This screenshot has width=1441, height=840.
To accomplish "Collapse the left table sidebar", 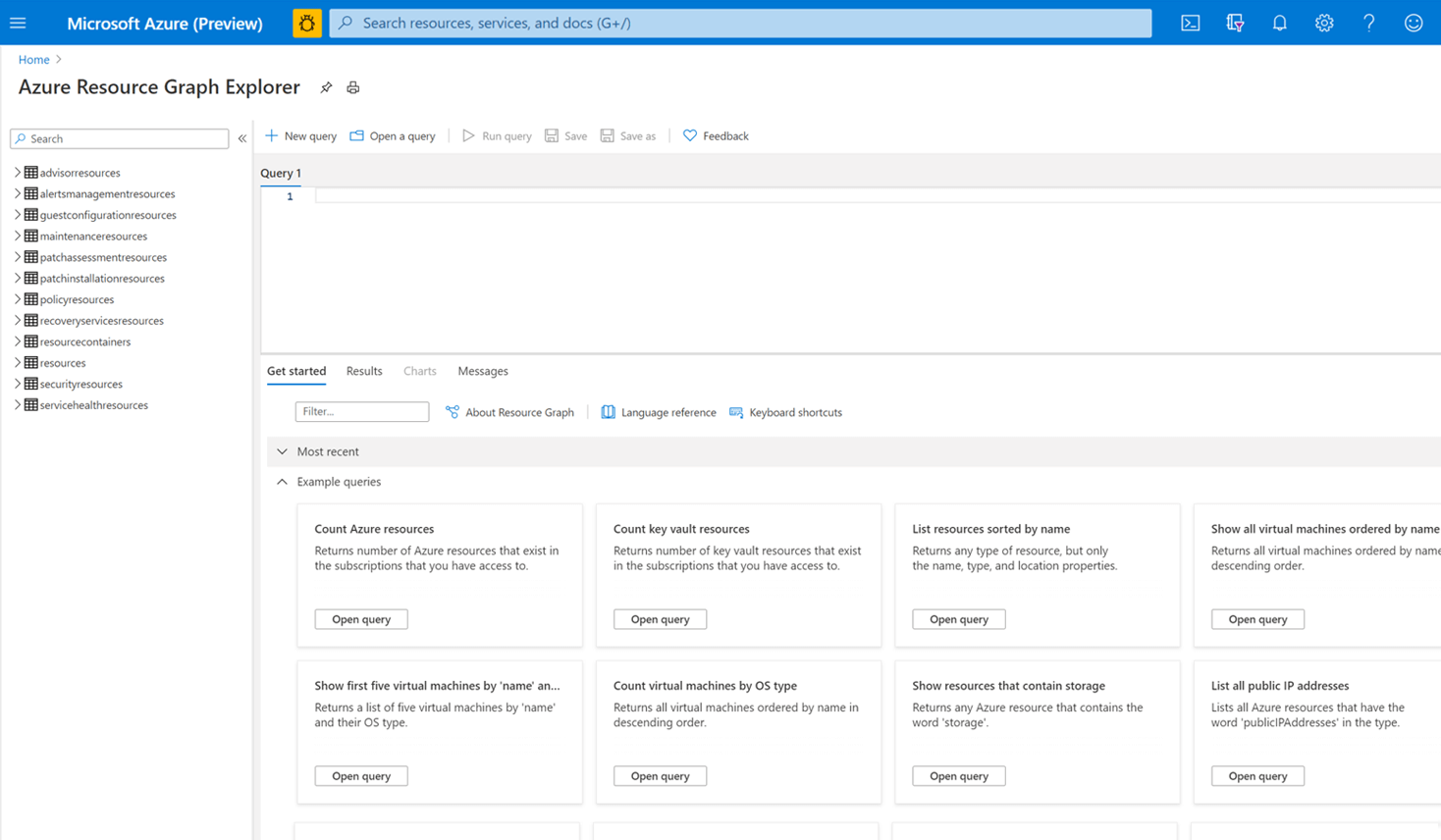I will (x=242, y=138).
